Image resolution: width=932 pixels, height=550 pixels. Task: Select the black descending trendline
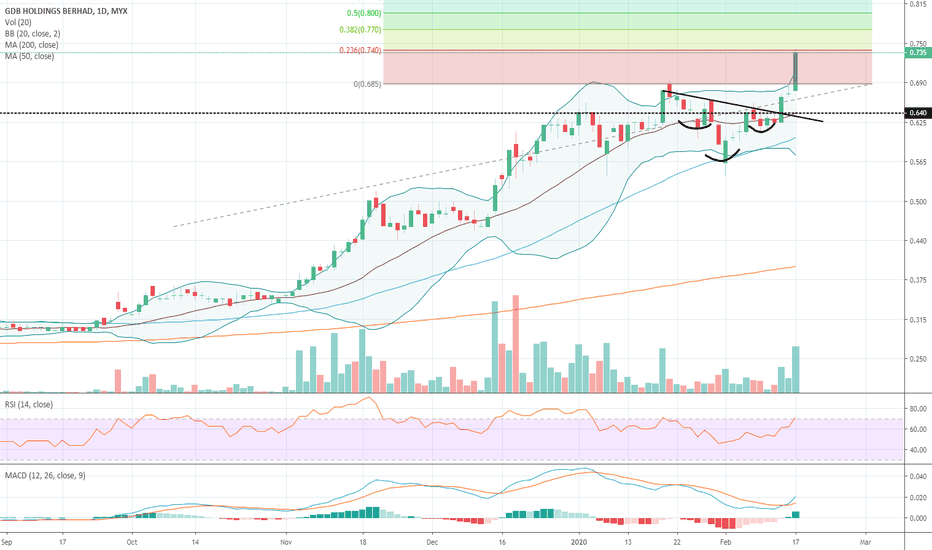pos(743,107)
